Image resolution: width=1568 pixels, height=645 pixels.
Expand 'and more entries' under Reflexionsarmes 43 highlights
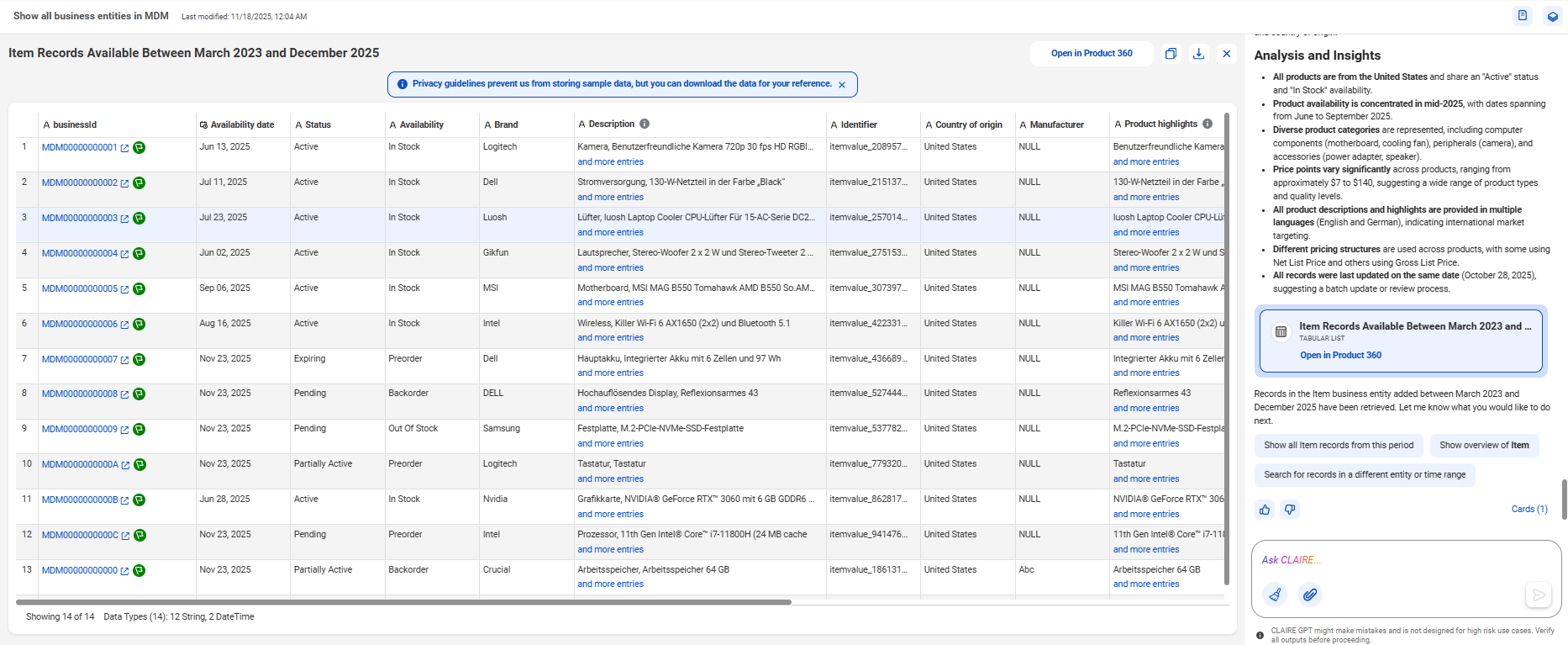1146,409
